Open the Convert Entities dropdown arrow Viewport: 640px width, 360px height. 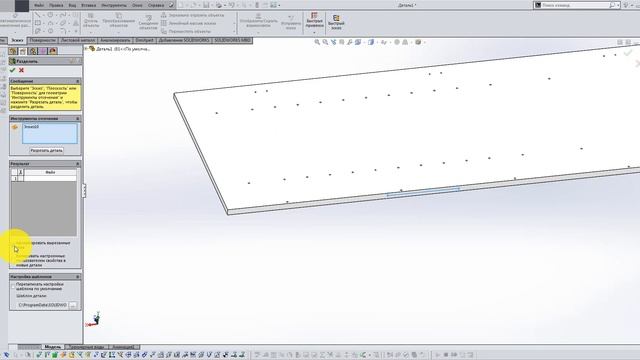pyautogui.click(x=118, y=32)
